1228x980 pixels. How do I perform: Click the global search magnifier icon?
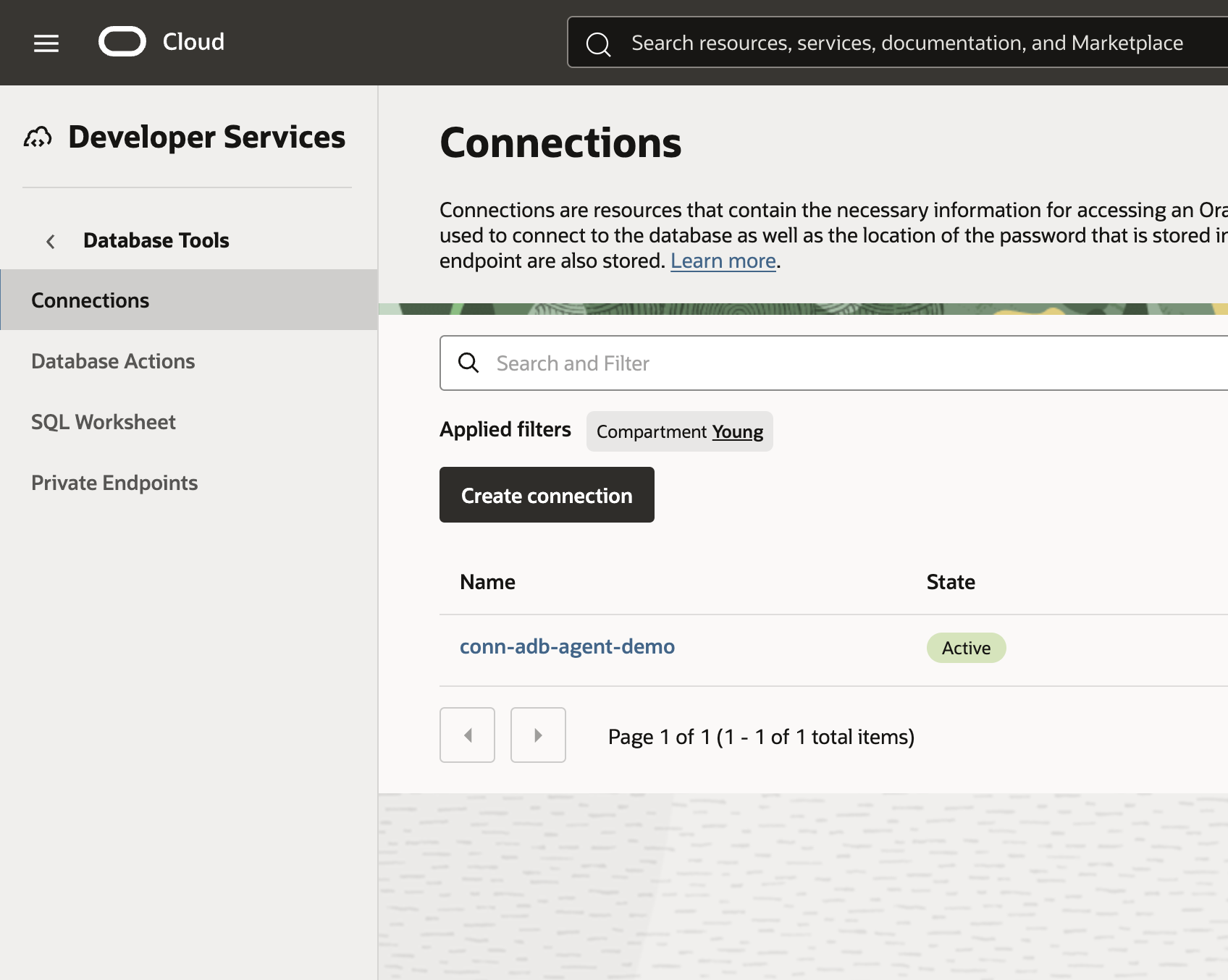click(x=598, y=44)
